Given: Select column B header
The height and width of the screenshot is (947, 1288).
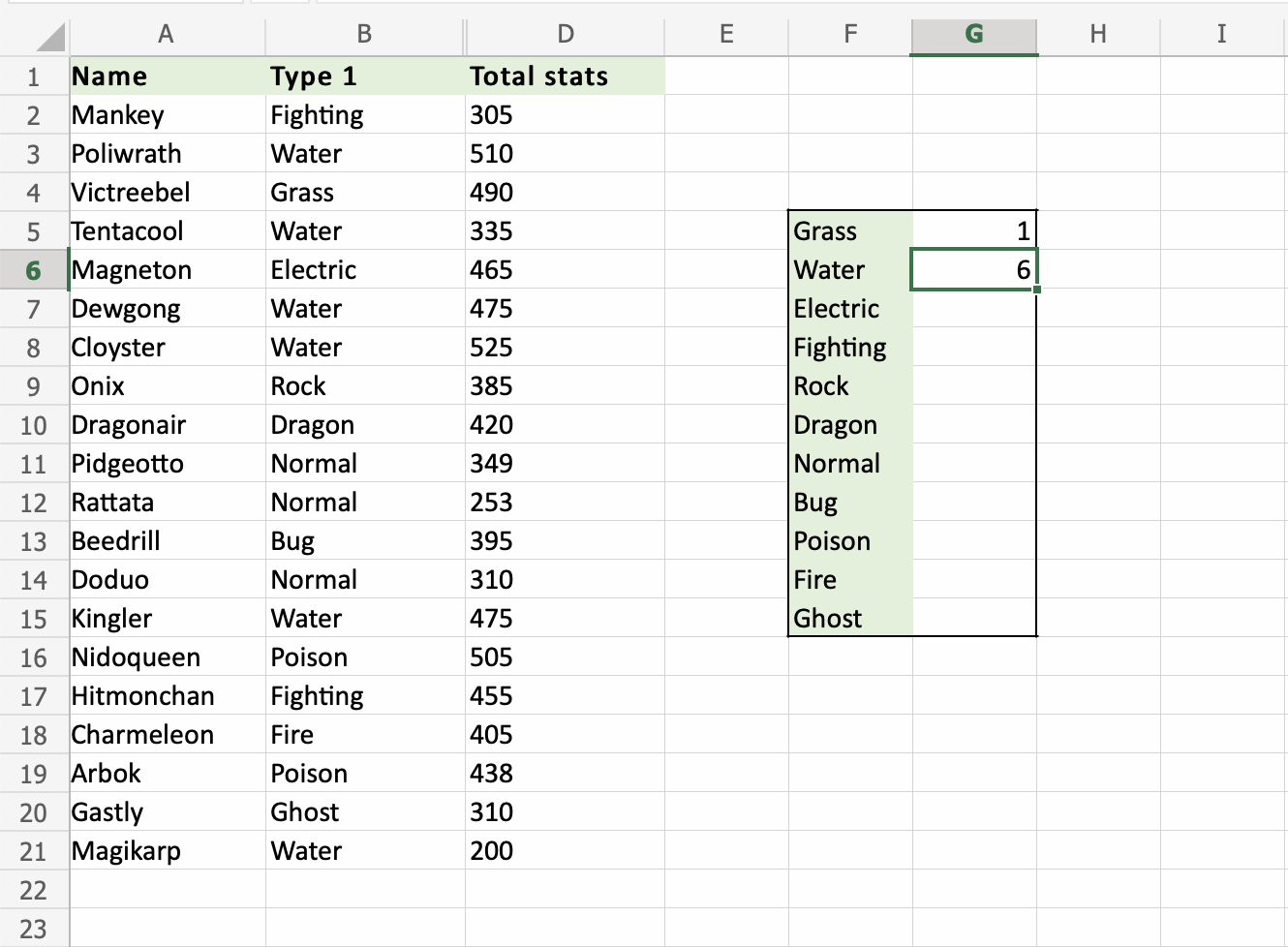Looking at the screenshot, I should pos(364,35).
